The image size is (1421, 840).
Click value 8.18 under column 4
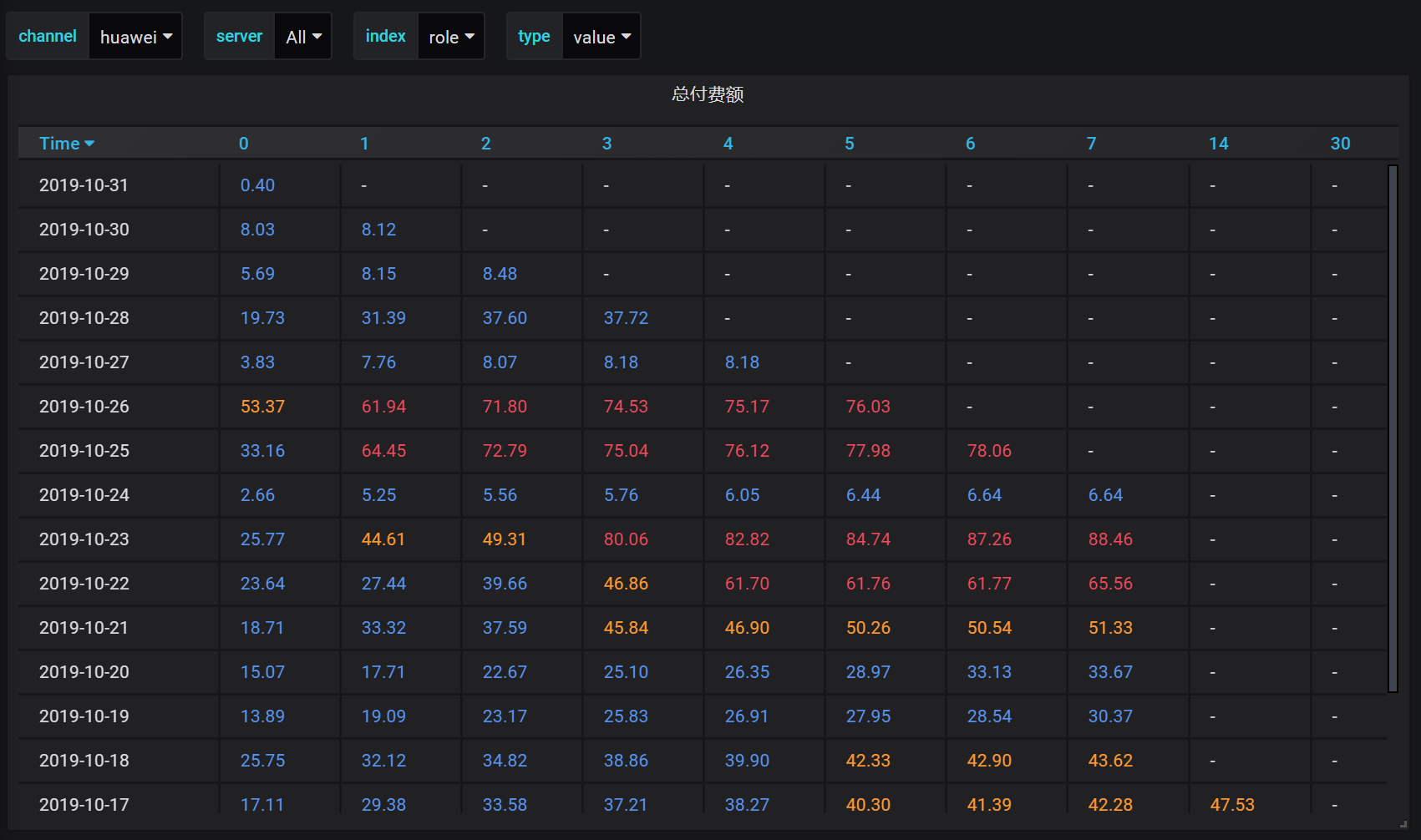pos(742,362)
